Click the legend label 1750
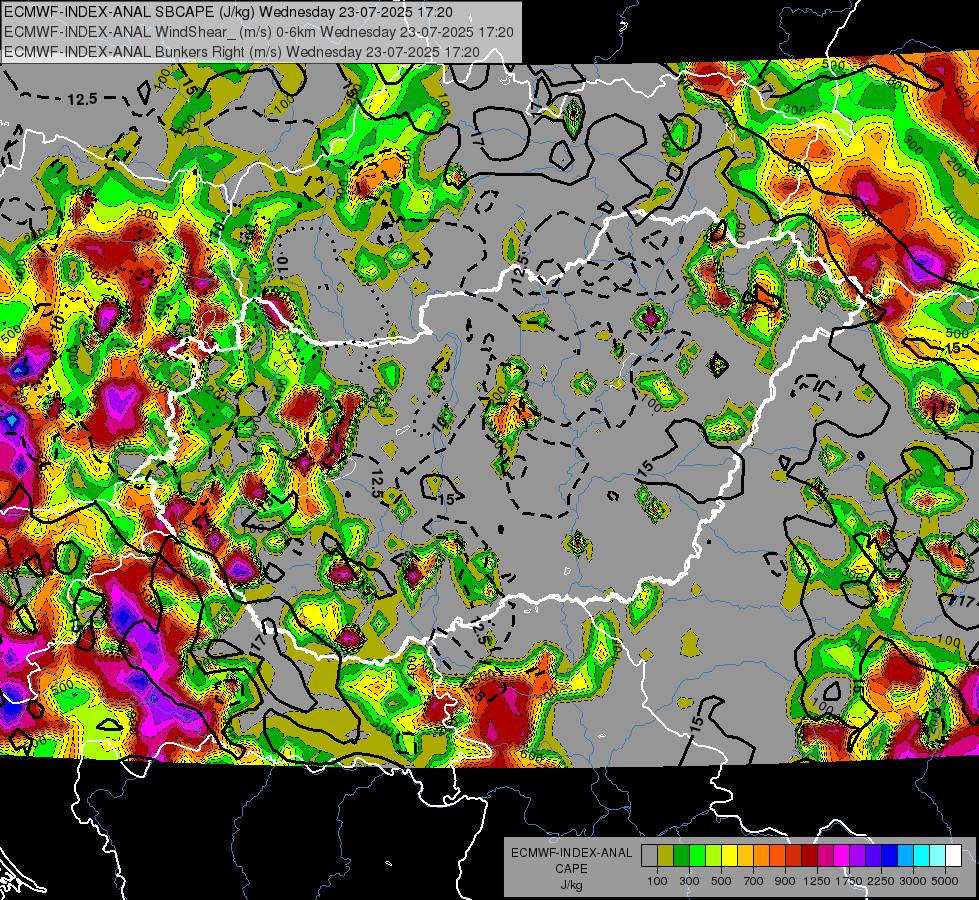The height and width of the screenshot is (900, 979). [849, 881]
